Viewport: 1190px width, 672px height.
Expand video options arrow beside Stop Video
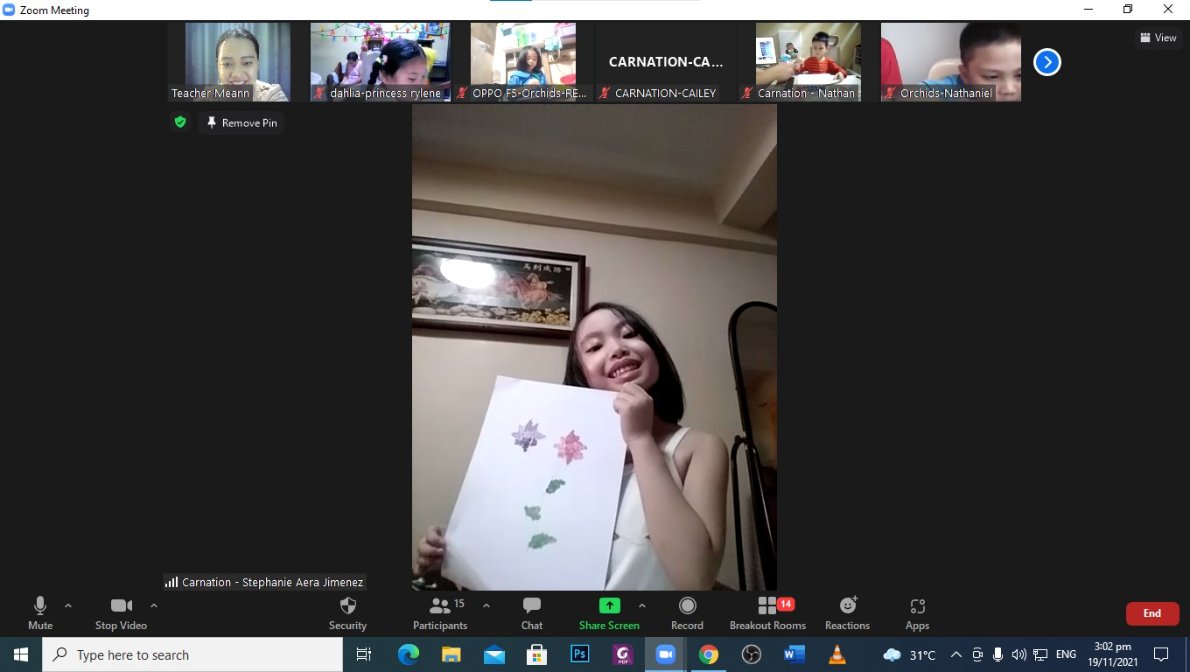pyautogui.click(x=154, y=606)
